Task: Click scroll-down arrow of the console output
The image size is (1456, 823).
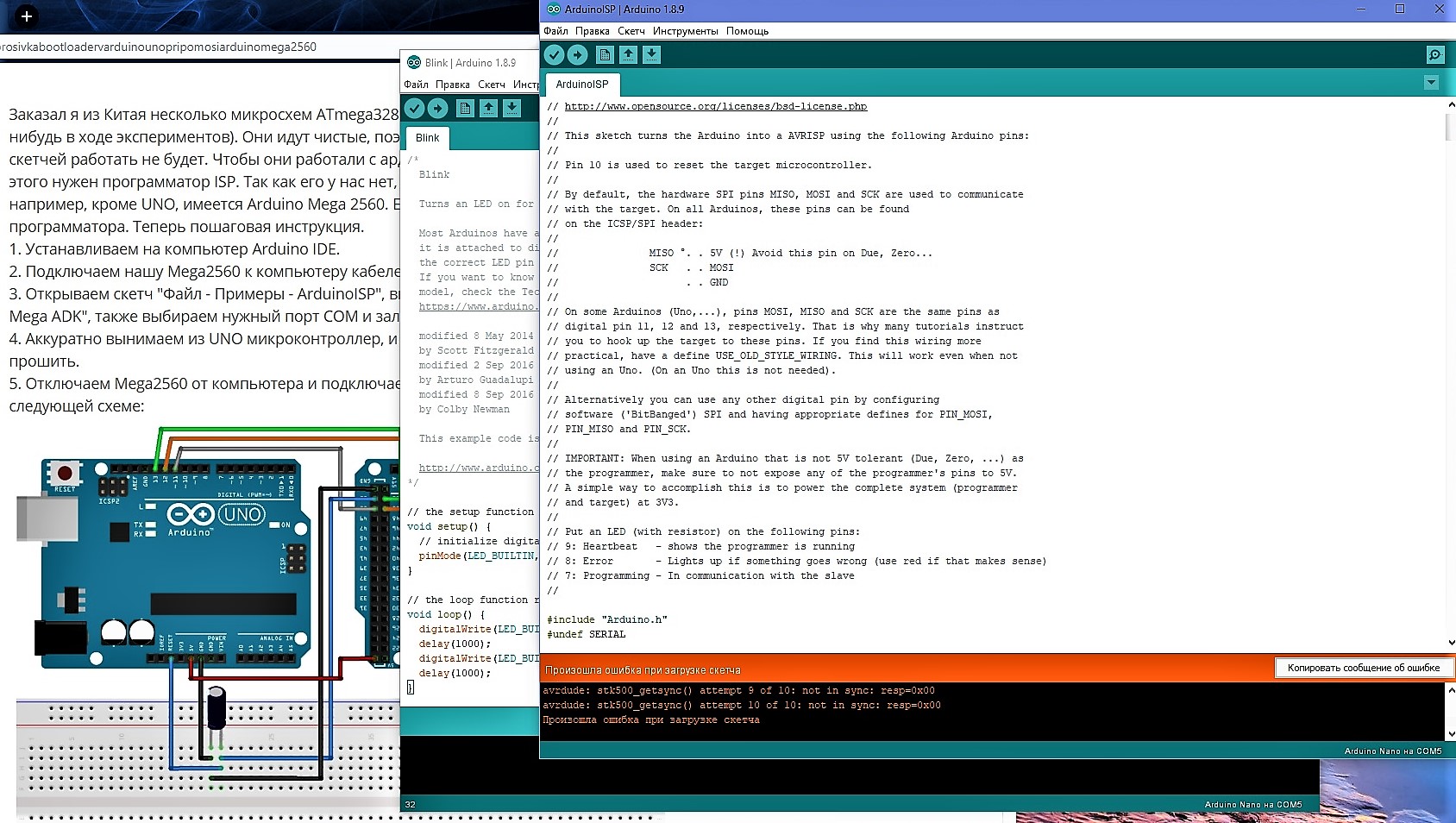Action: click(x=1451, y=734)
